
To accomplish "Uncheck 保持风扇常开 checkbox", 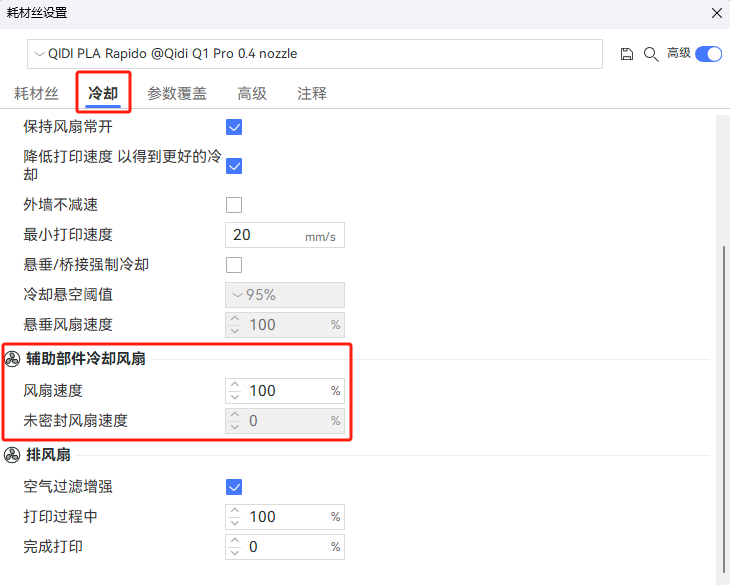I will click(235, 127).
